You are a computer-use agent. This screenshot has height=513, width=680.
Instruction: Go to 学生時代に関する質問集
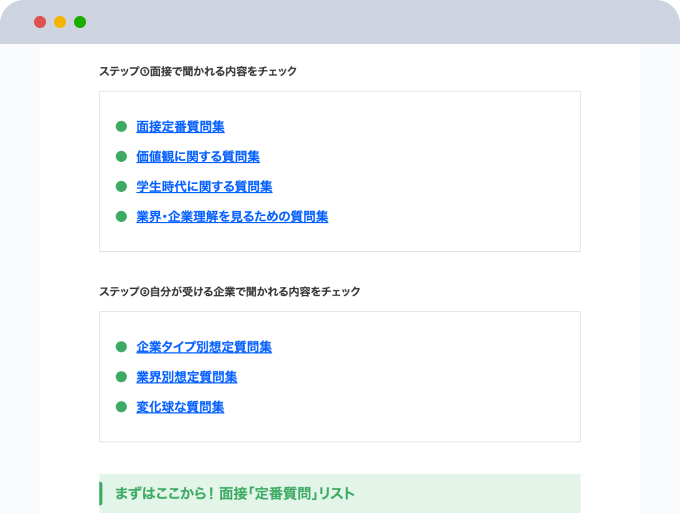204,187
